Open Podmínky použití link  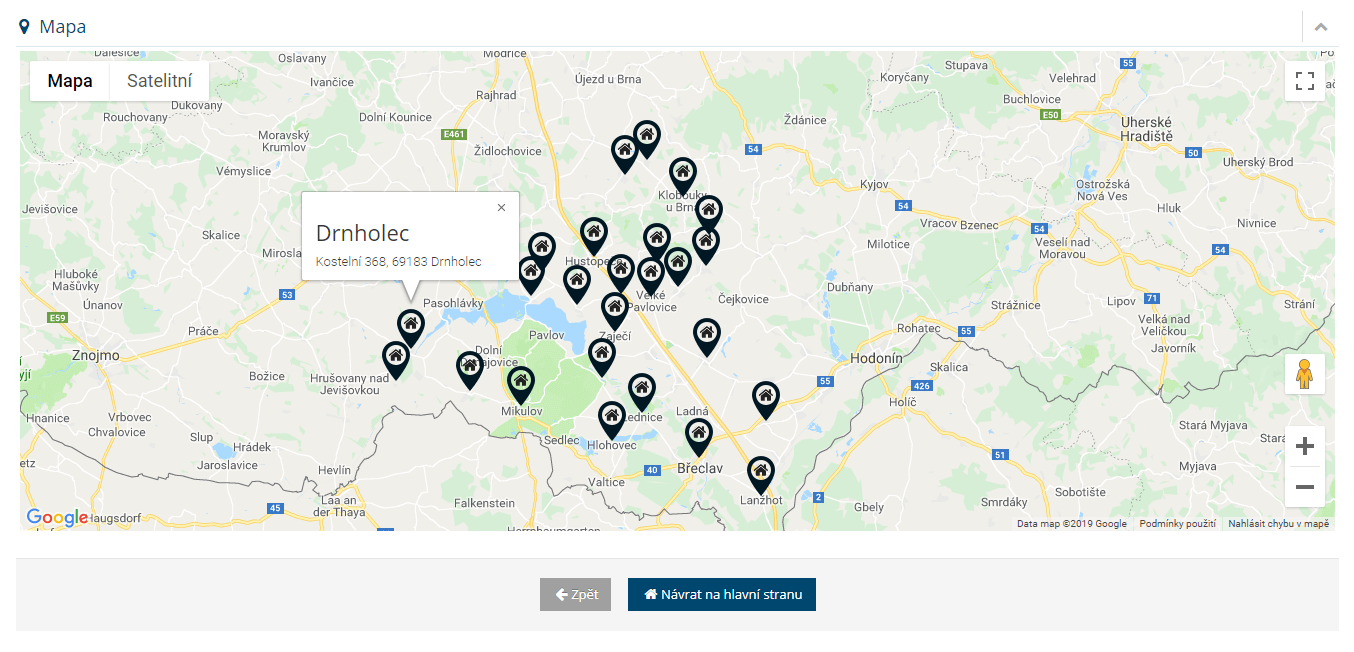(1177, 524)
